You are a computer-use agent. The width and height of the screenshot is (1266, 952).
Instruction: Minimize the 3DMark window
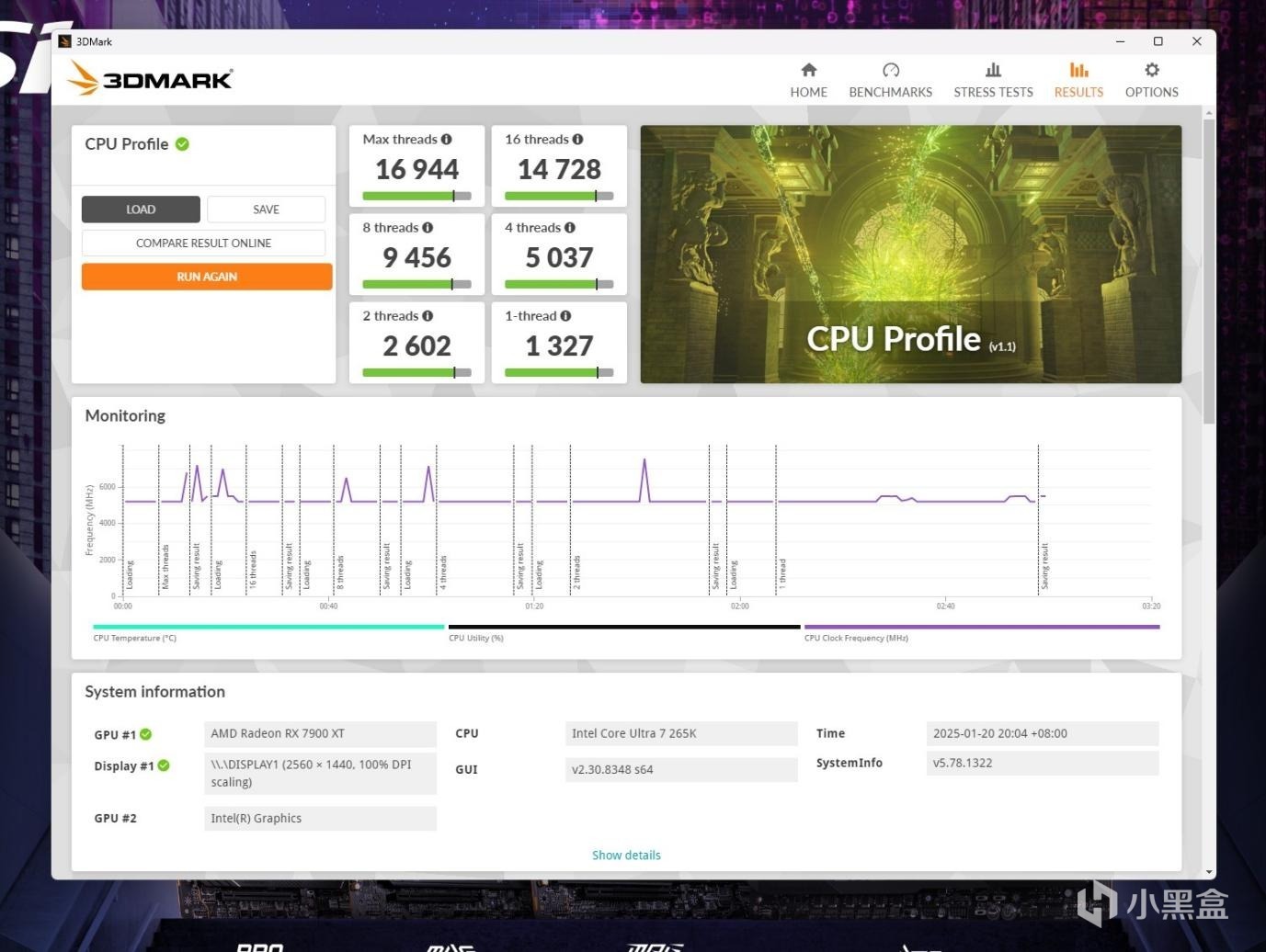(1120, 41)
